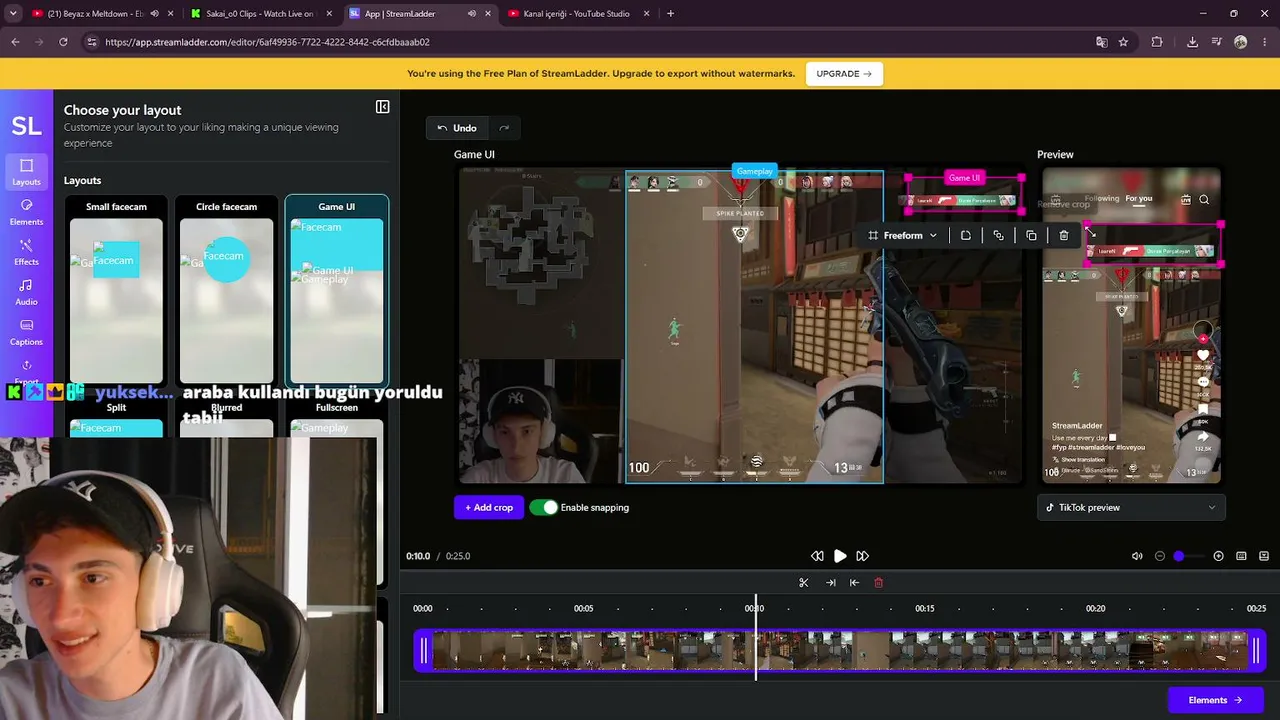Click the timeline zoom slider handle

(1179, 556)
